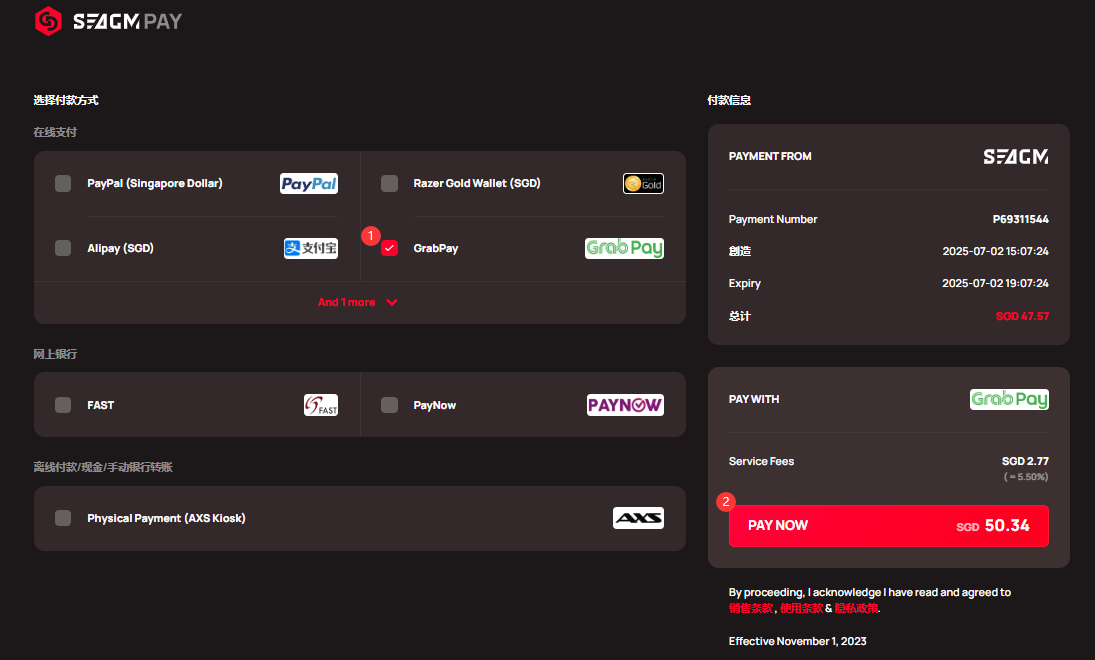Screen dimensions: 1095x660
Task: Click the PayPal logo
Action: coord(309,184)
